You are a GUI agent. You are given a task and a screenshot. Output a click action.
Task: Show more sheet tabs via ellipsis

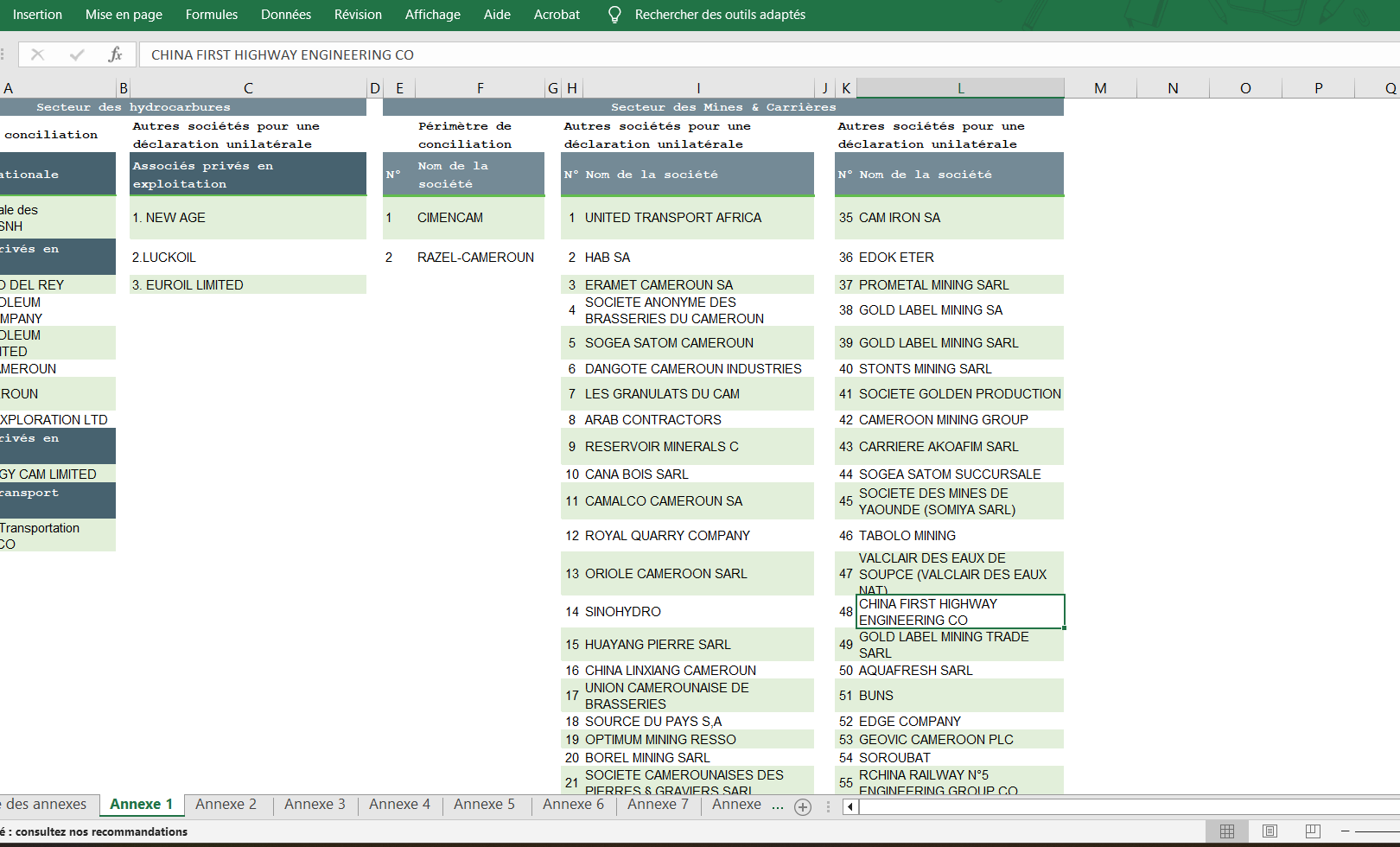coord(778,806)
